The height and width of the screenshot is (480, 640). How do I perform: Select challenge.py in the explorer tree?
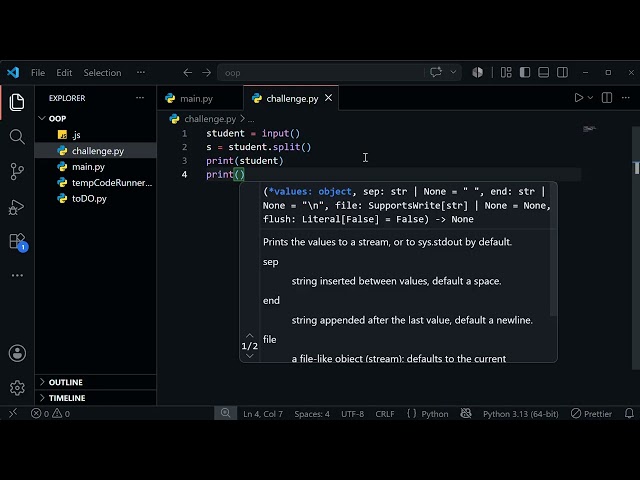click(96, 151)
